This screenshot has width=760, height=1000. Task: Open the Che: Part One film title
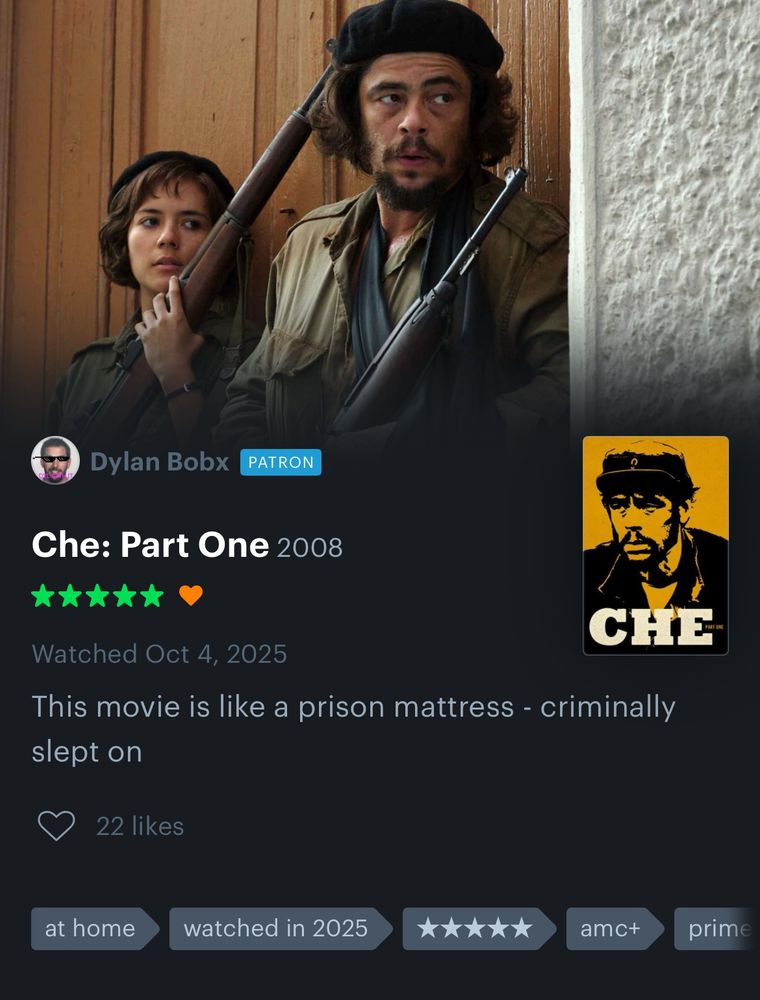tap(150, 545)
